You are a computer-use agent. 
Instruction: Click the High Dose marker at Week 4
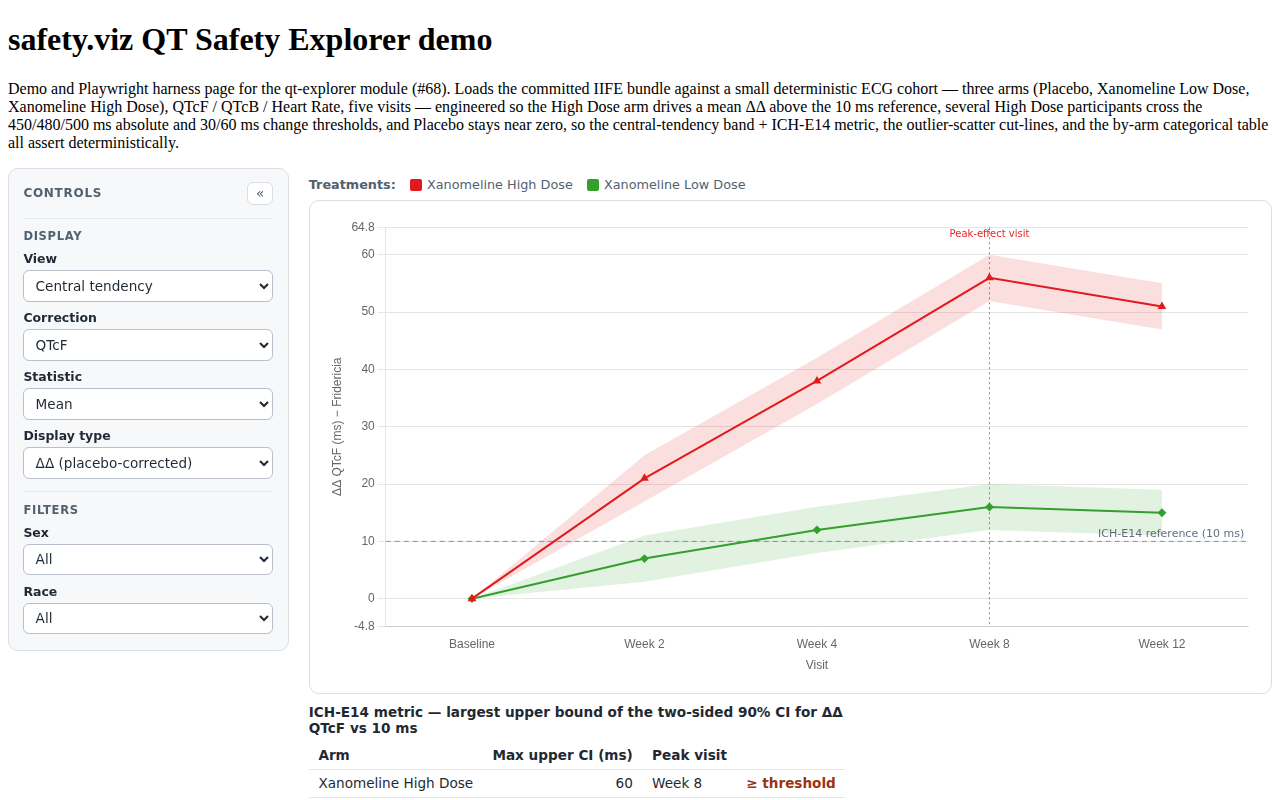point(817,380)
